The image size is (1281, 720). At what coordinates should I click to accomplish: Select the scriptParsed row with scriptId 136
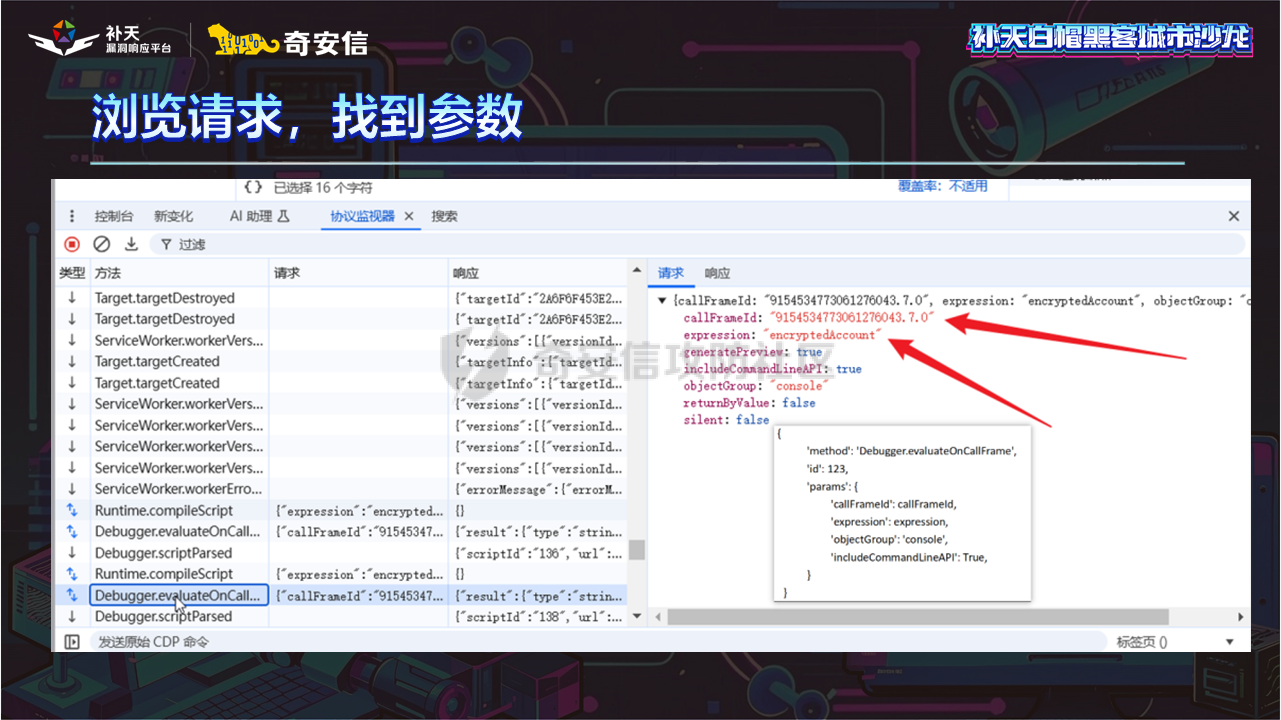click(341, 553)
